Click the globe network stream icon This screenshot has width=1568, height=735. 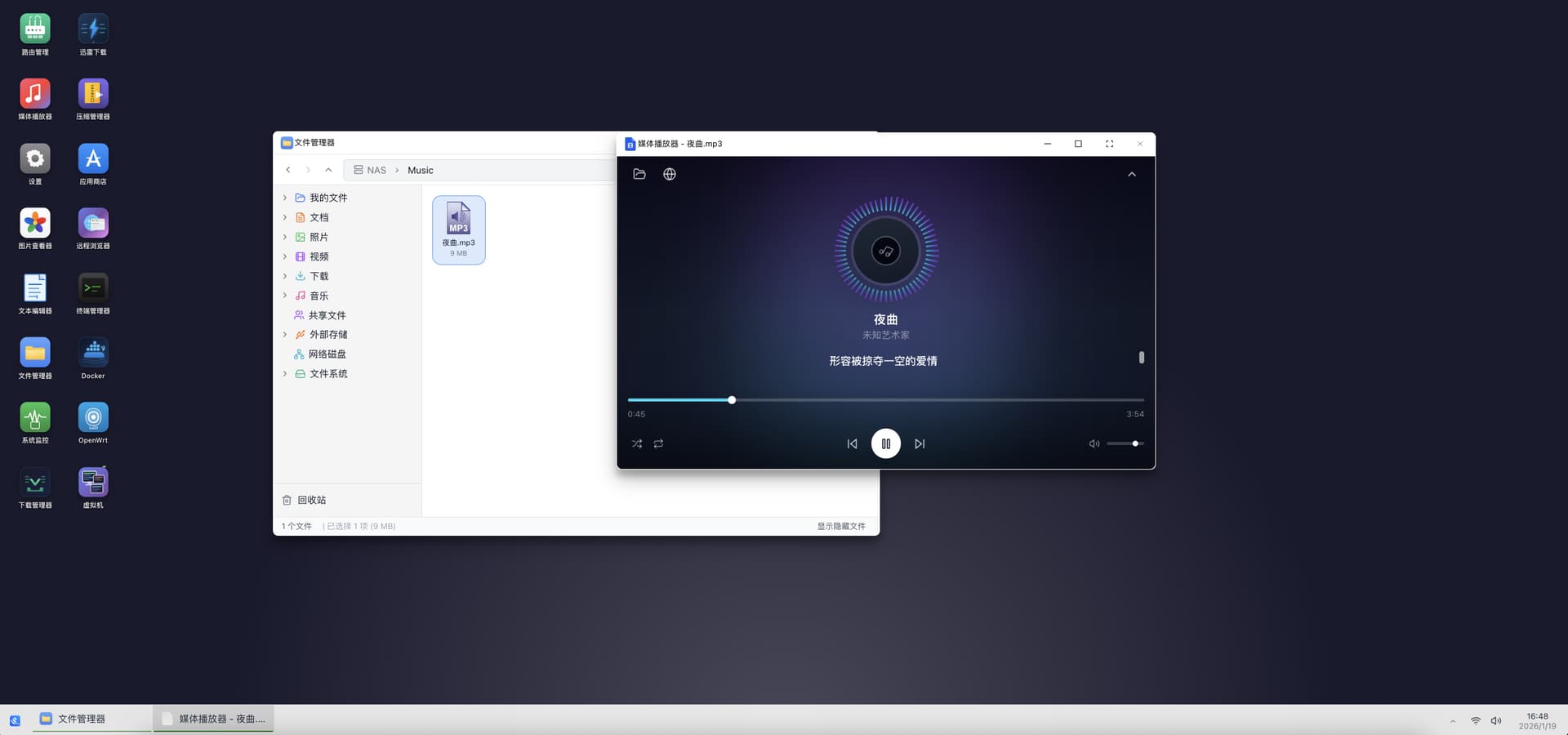(x=670, y=174)
